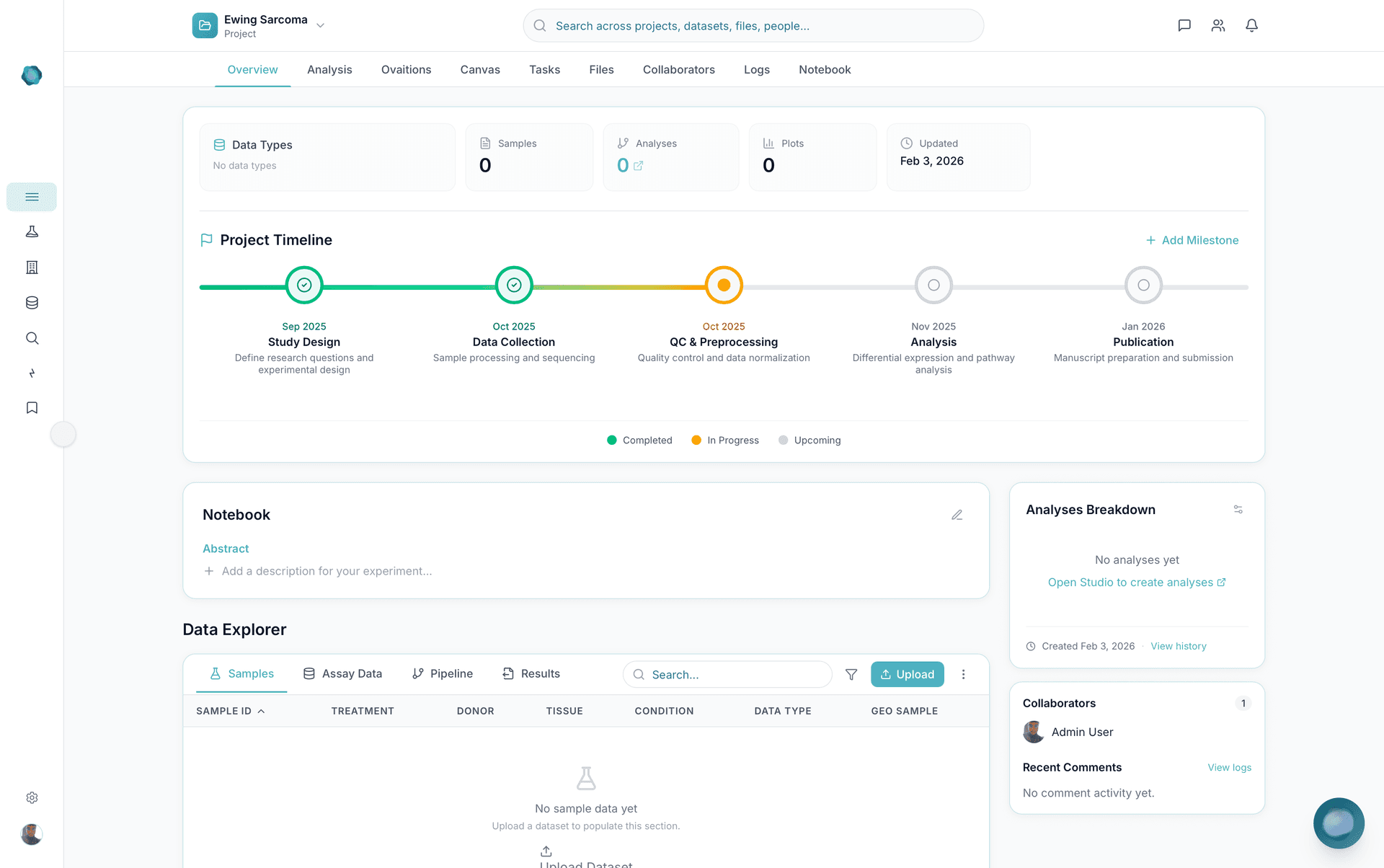
Task: Click the Study Design milestone marker
Action: click(304, 285)
